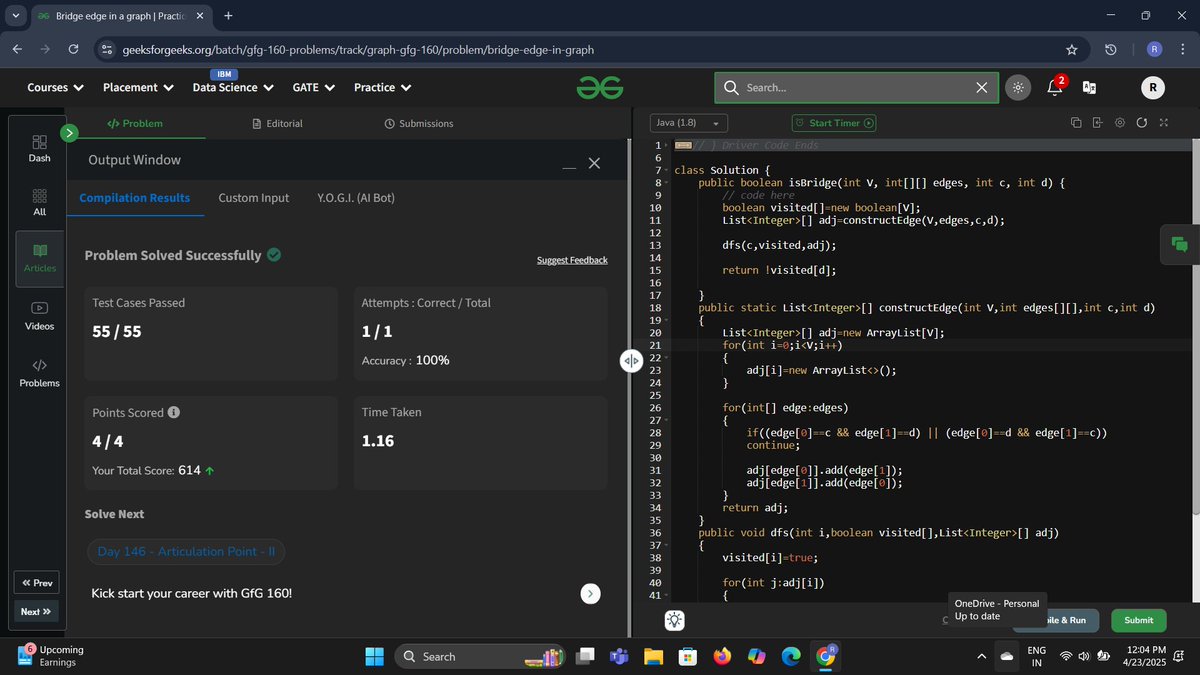Open the Y.O.G.I. (AI Bot) tab
The width and height of the screenshot is (1200, 675).
point(356,198)
